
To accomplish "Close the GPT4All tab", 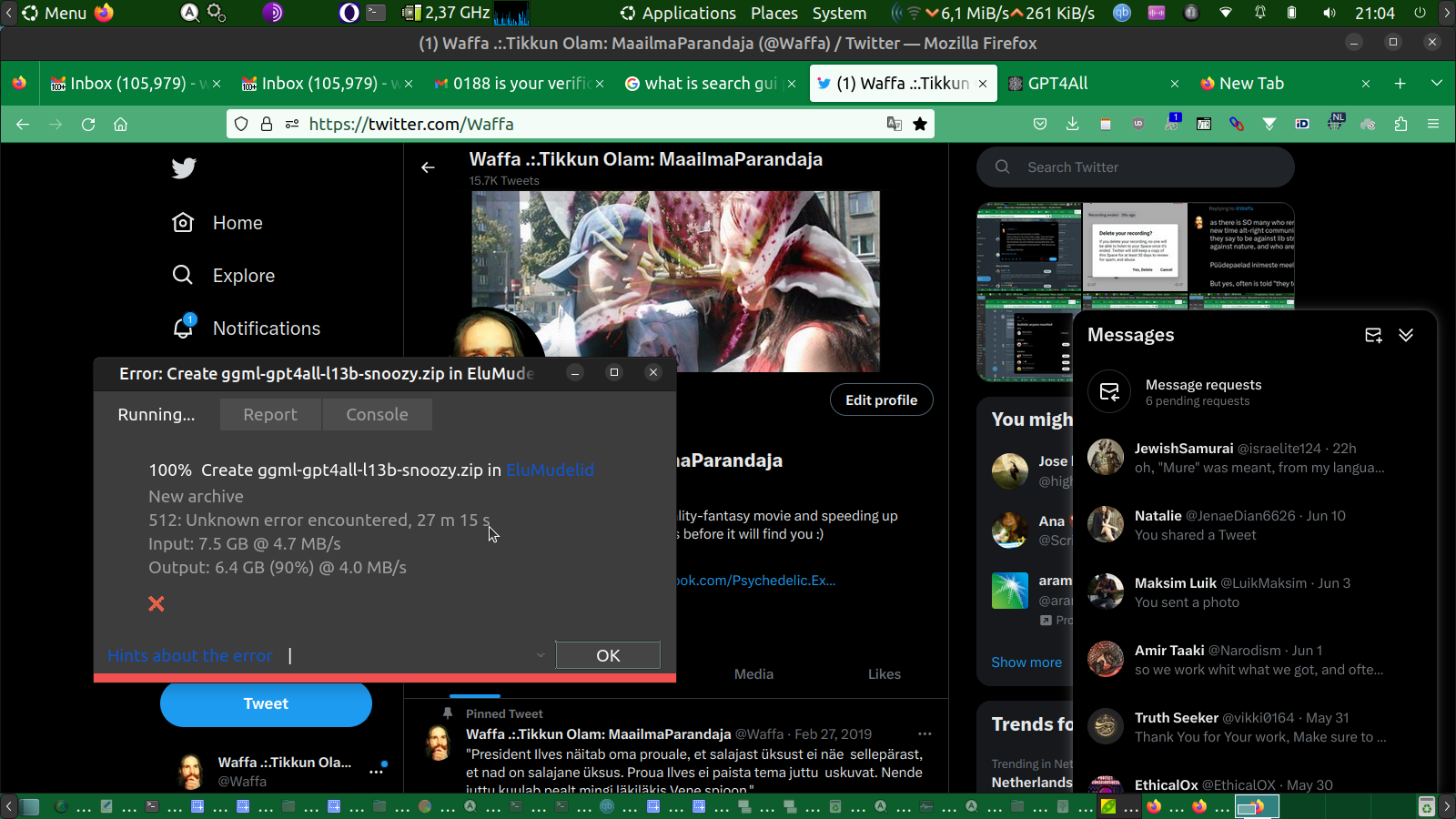I will point(1175,84).
